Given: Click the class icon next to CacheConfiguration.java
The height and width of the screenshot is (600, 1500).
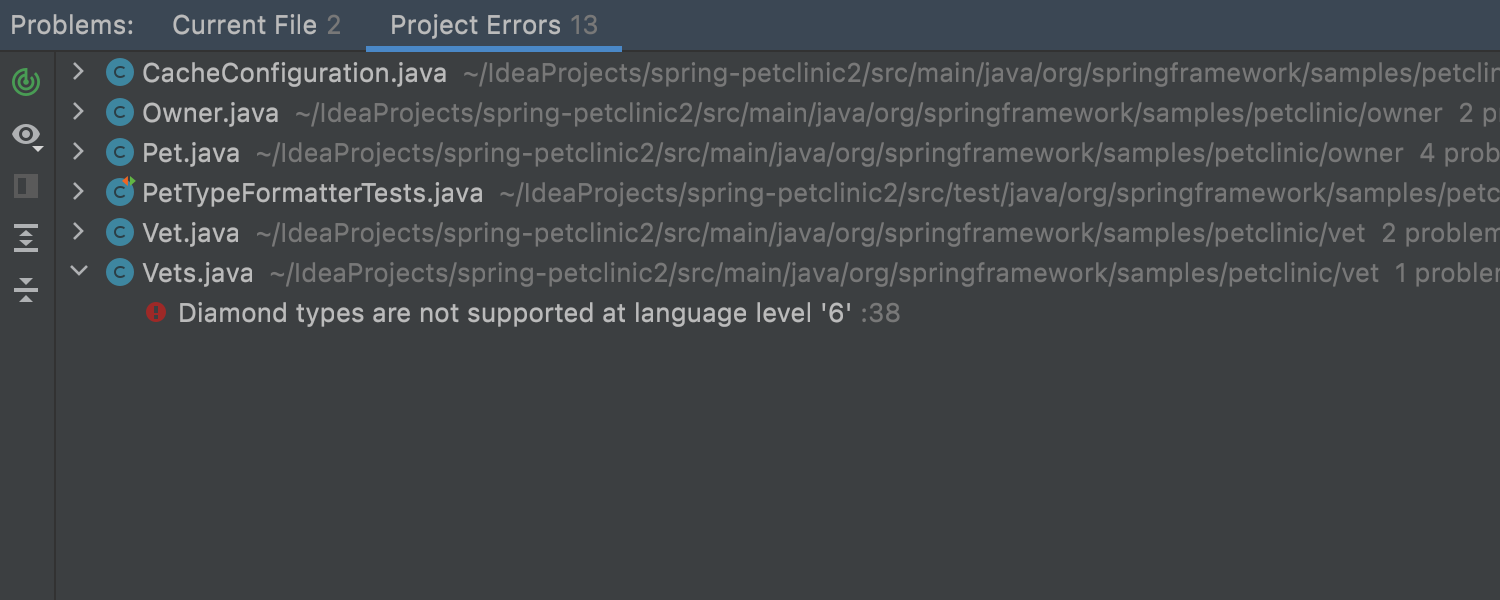Looking at the screenshot, I should pyautogui.click(x=119, y=72).
